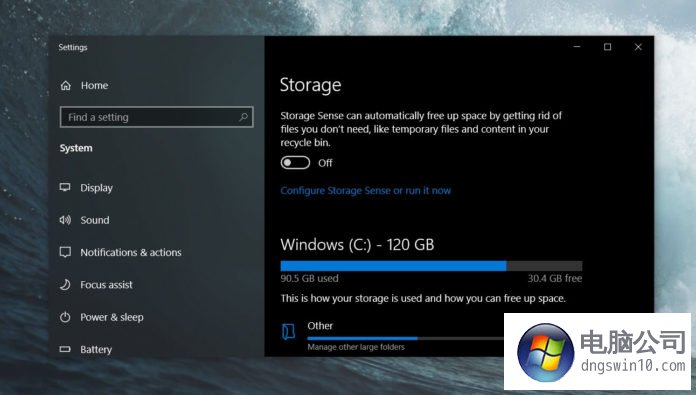This screenshot has width=696, height=395.
Task: Click the Display monitor icon
Action: [65, 187]
